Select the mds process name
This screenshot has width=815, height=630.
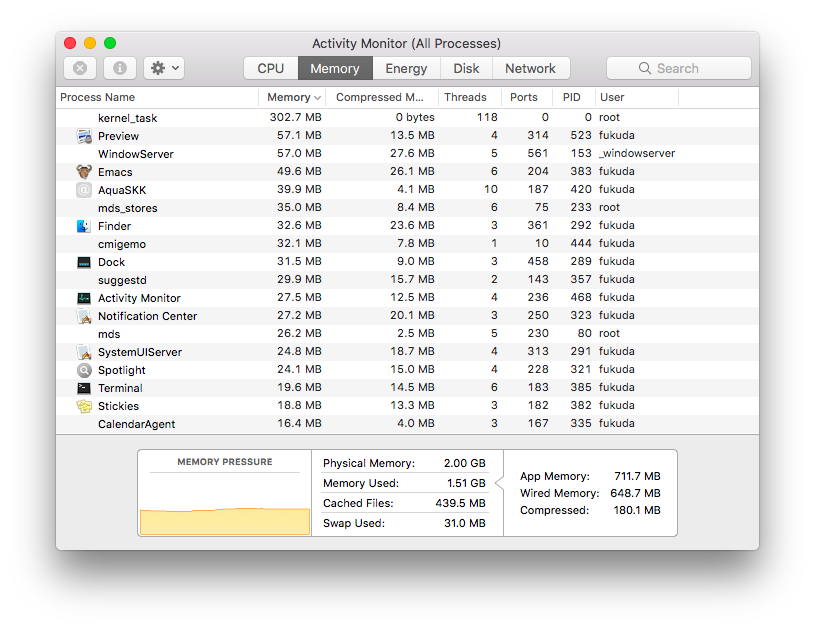pyautogui.click(x=109, y=334)
